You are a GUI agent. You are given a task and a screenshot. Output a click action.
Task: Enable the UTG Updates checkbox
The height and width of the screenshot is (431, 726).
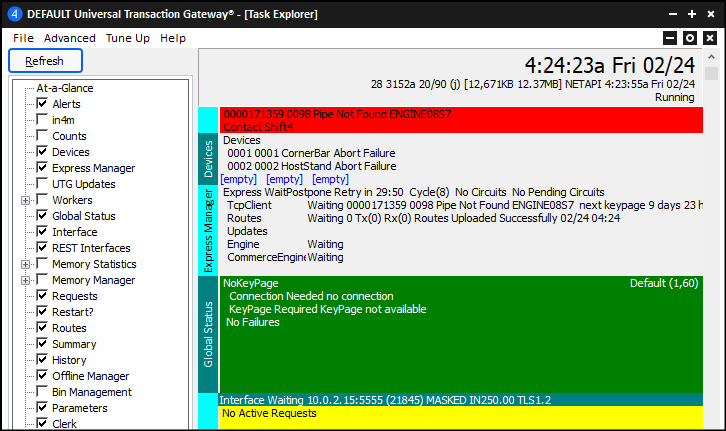(x=42, y=184)
